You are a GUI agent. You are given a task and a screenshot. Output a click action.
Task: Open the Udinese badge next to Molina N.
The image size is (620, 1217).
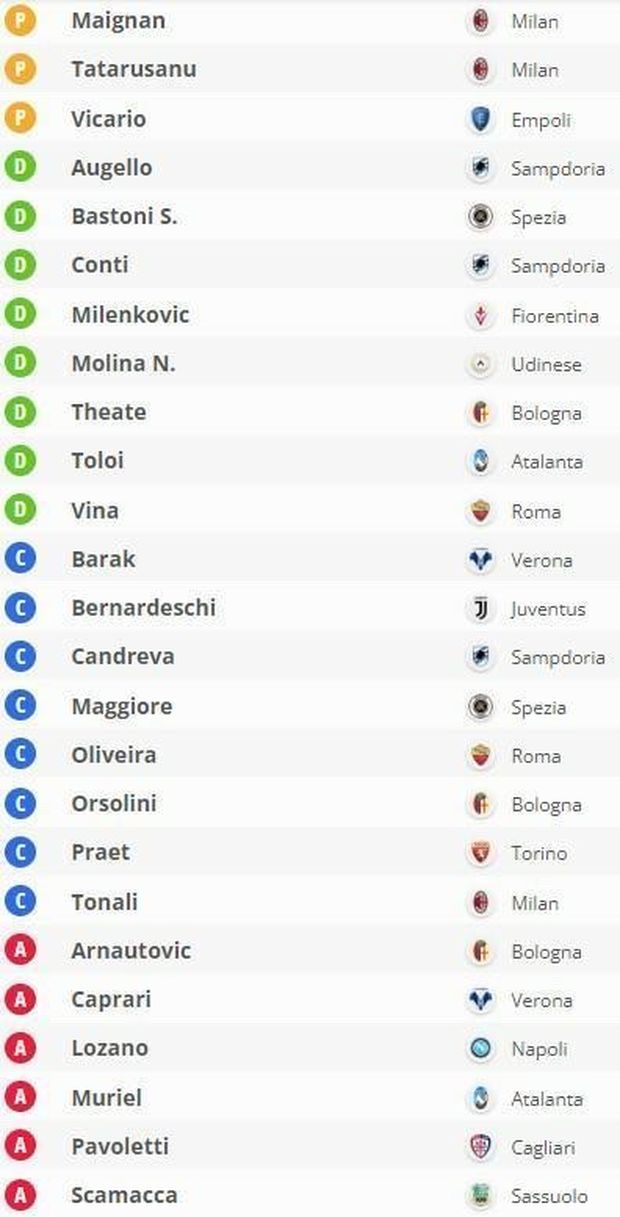click(481, 364)
